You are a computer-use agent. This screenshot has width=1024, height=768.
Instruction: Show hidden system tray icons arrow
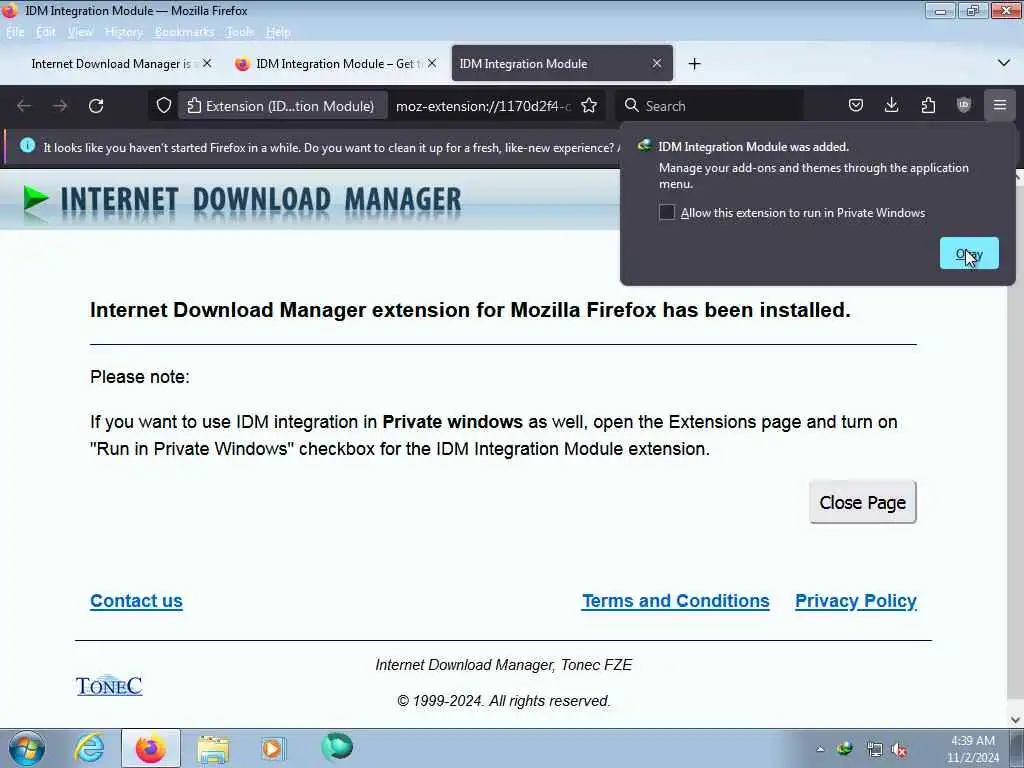point(820,749)
